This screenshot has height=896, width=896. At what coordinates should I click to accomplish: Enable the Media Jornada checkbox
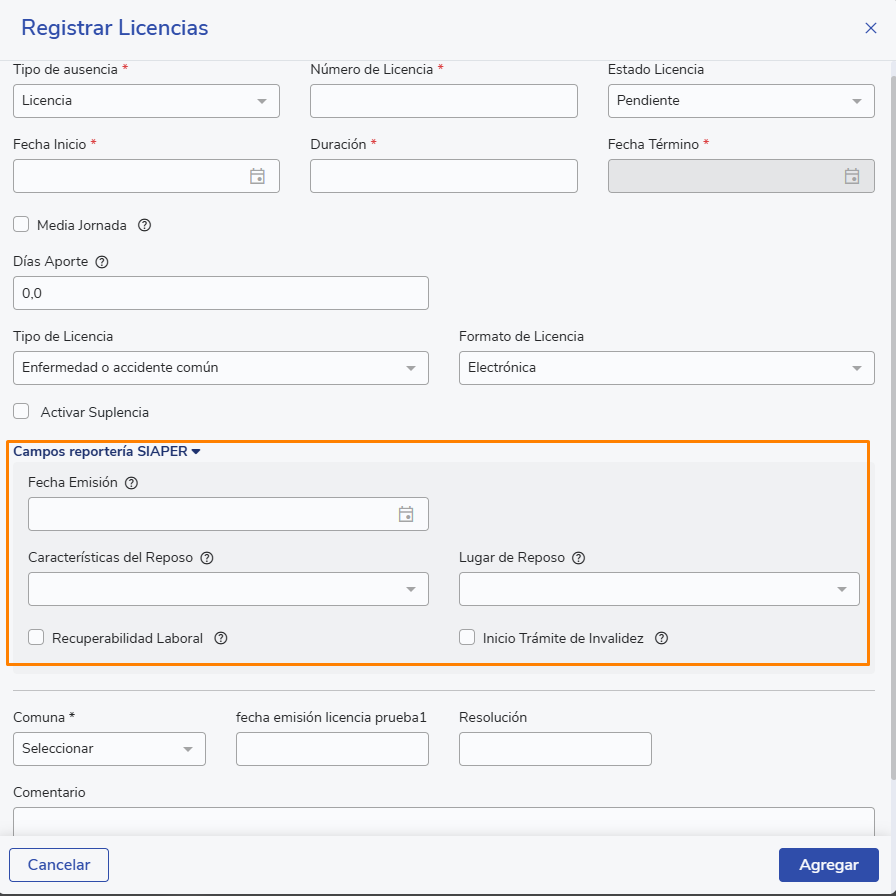[21, 225]
